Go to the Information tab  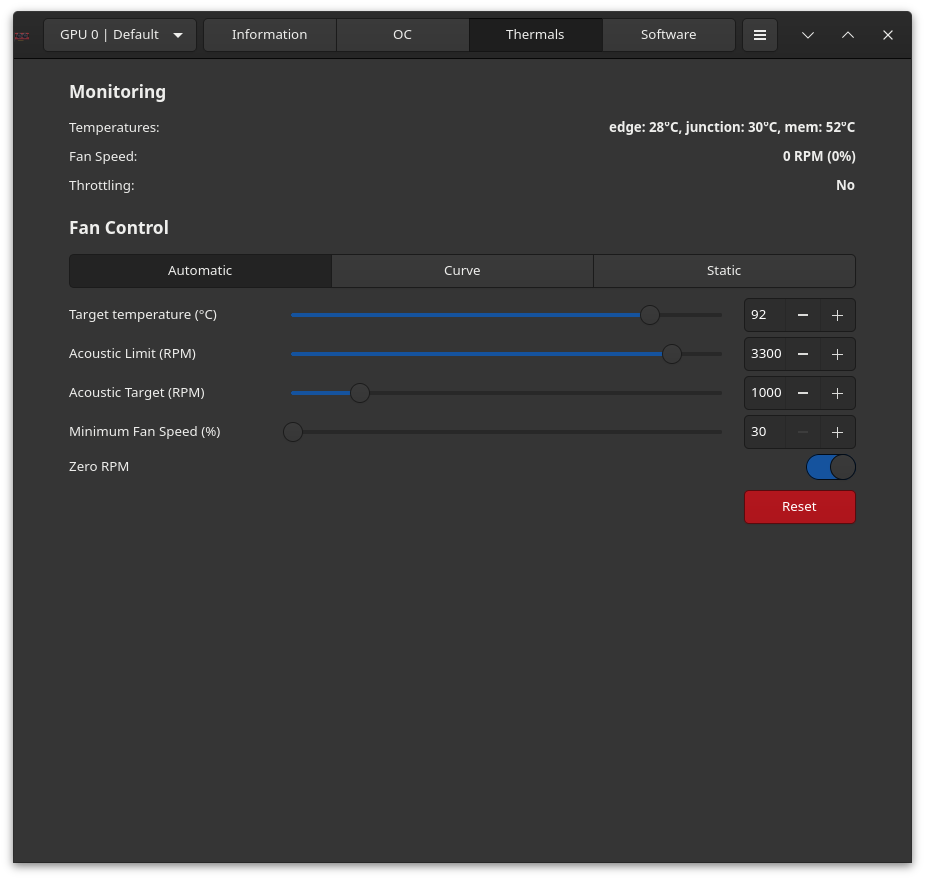269,35
